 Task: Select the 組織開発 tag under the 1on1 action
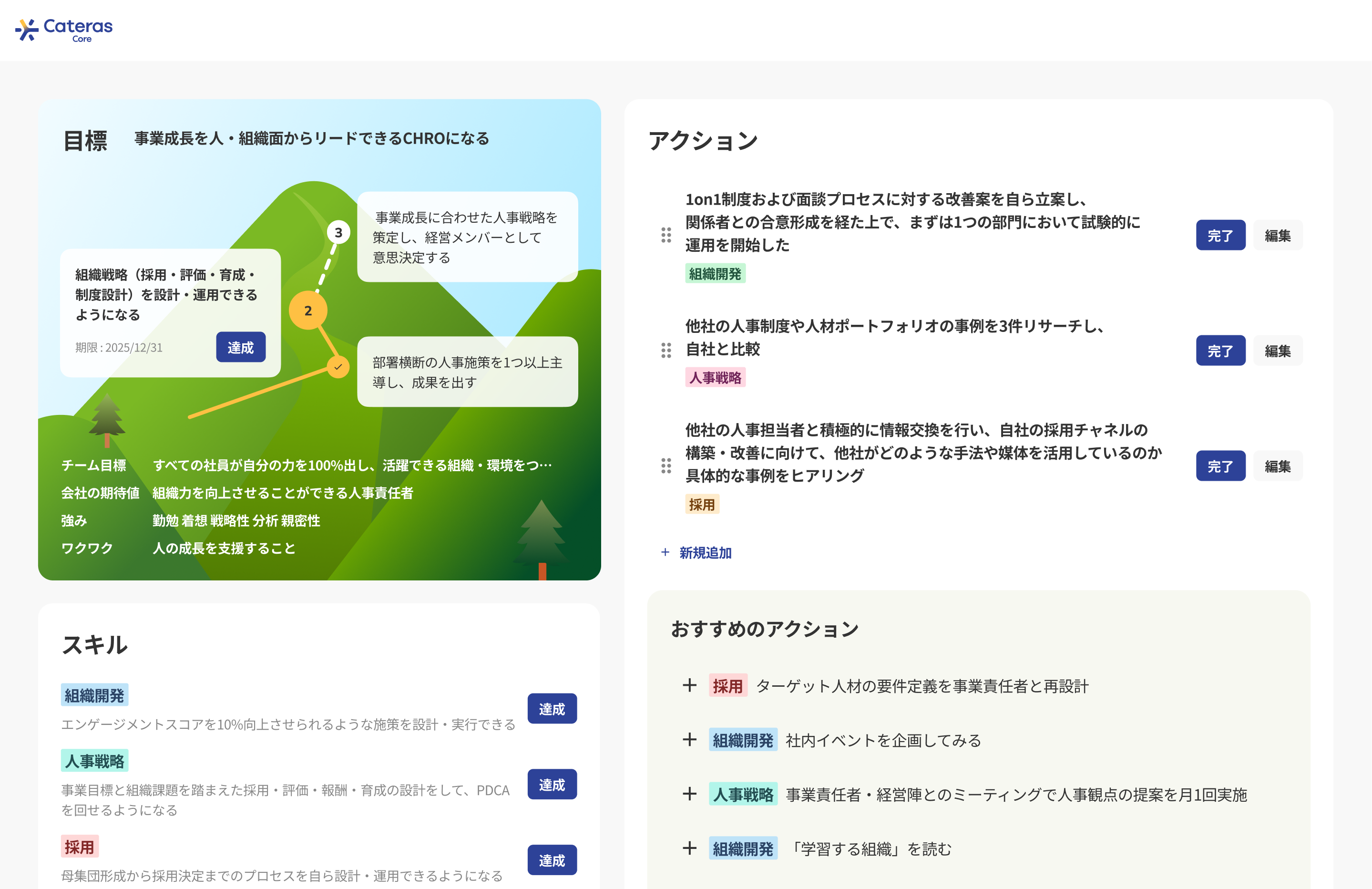point(716,273)
